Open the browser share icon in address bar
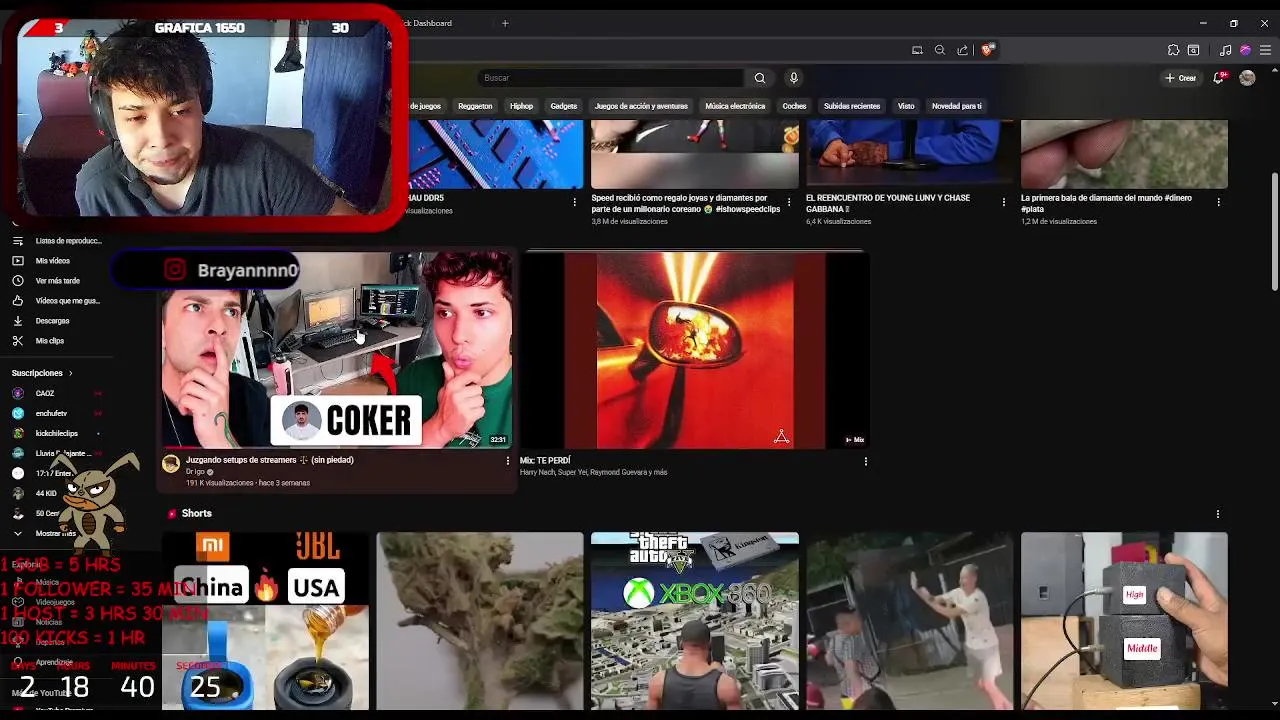The image size is (1280, 720). [x=962, y=50]
